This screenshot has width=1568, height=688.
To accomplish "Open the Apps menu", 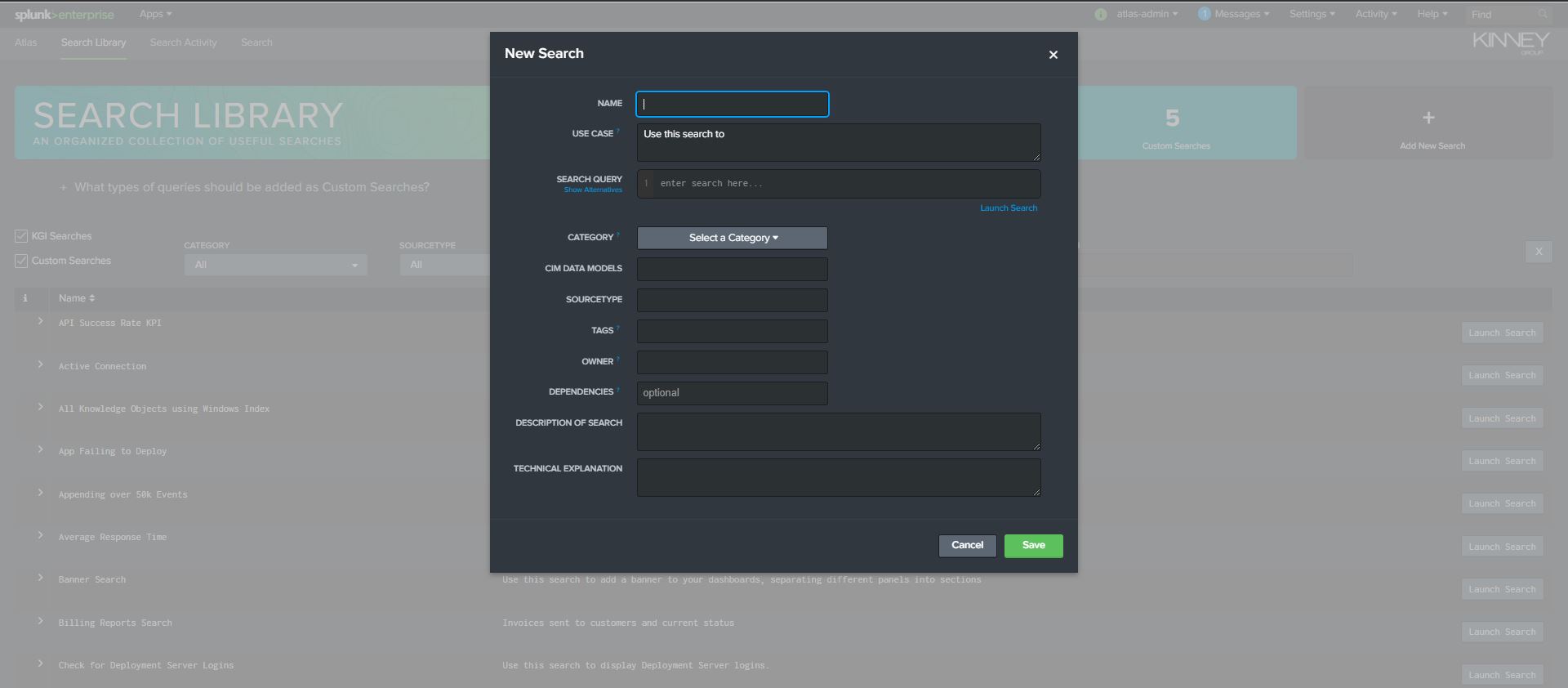I will (155, 14).
